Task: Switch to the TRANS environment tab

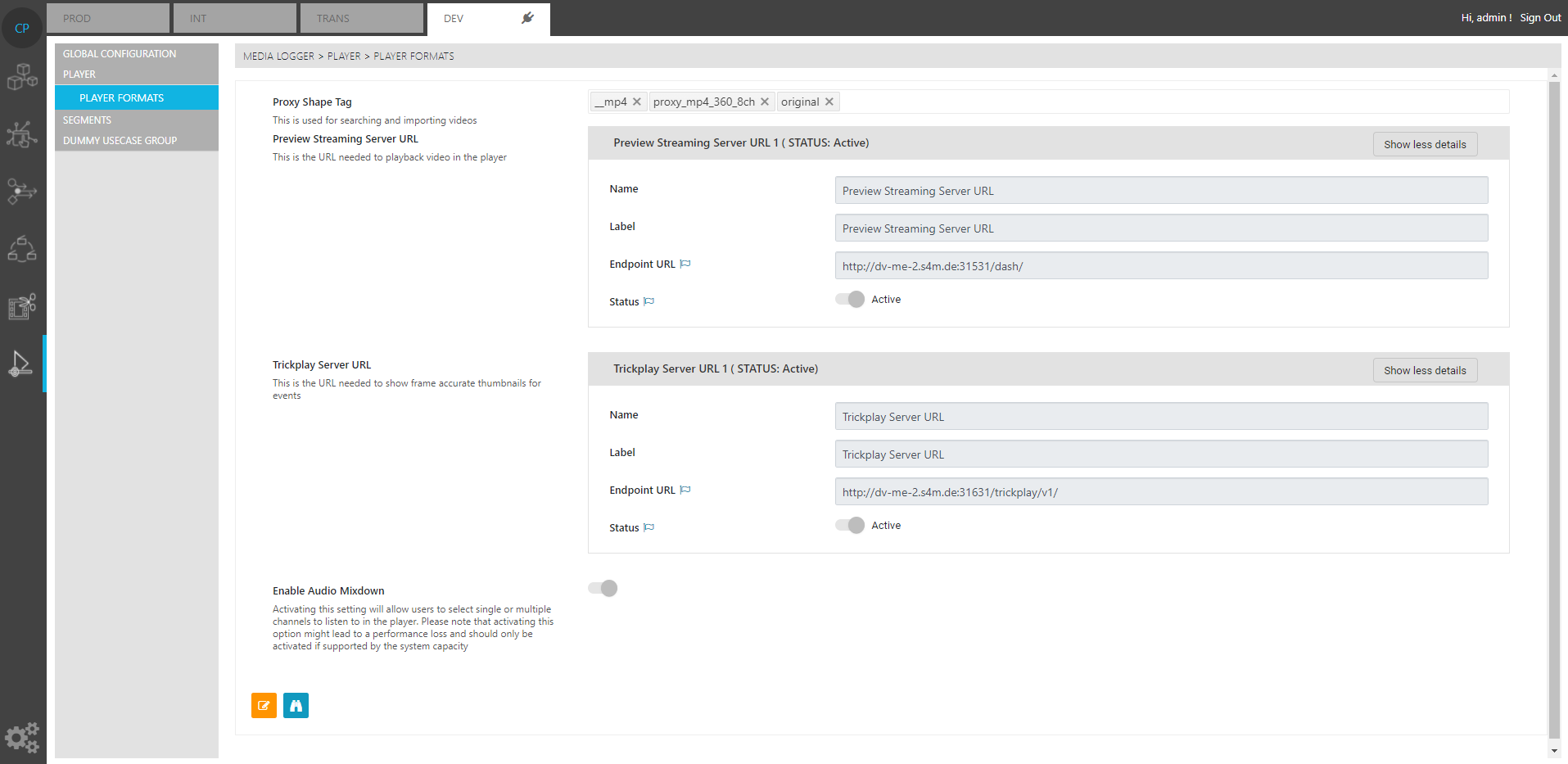Action: click(x=361, y=18)
